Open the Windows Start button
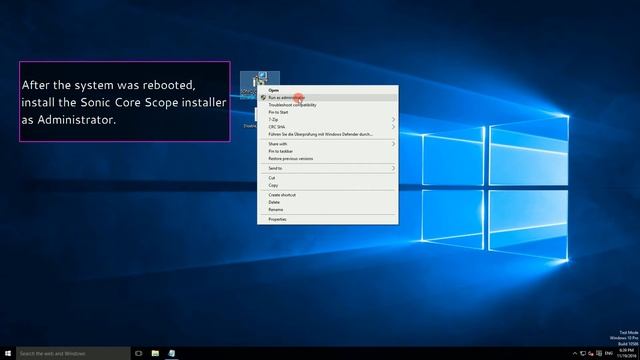The width and height of the screenshot is (640, 360). click(x=8, y=353)
